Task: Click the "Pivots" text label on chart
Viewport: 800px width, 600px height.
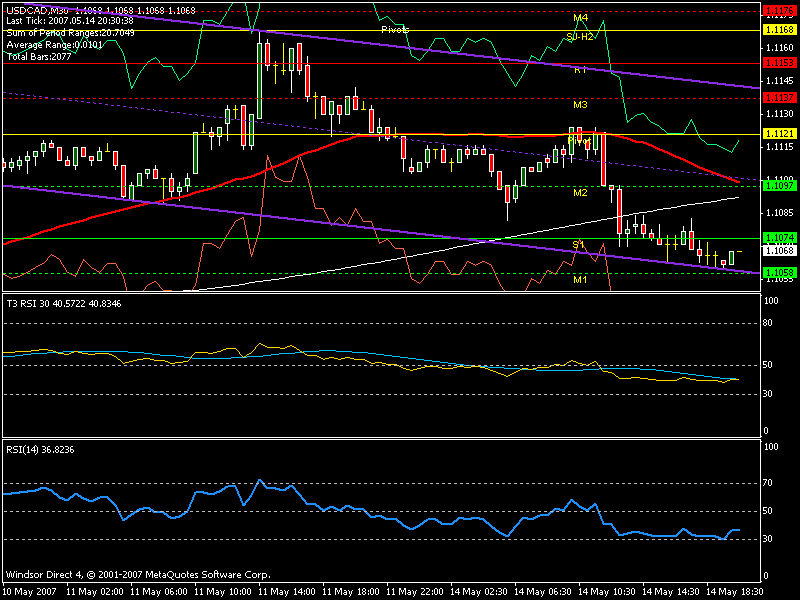Action: click(x=395, y=30)
